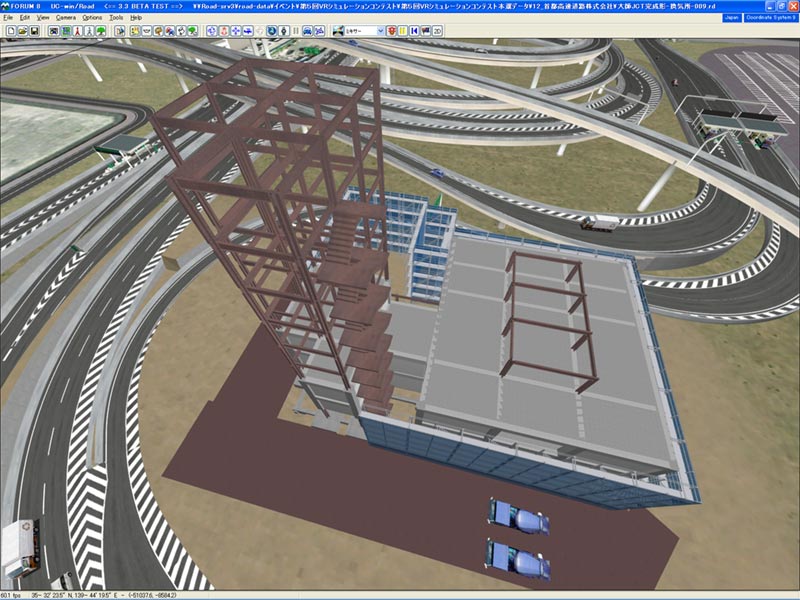The image size is (800, 600).
Task: Click the green map grid icon
Action: pos(66,31)
